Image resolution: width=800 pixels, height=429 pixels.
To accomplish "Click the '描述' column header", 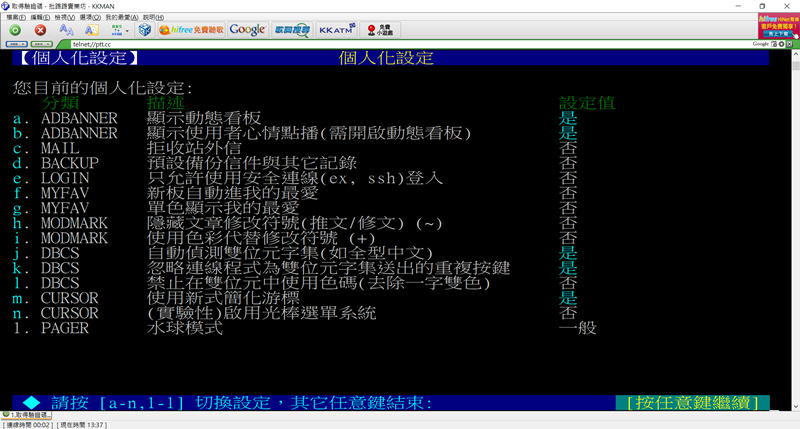I will 165,103.
